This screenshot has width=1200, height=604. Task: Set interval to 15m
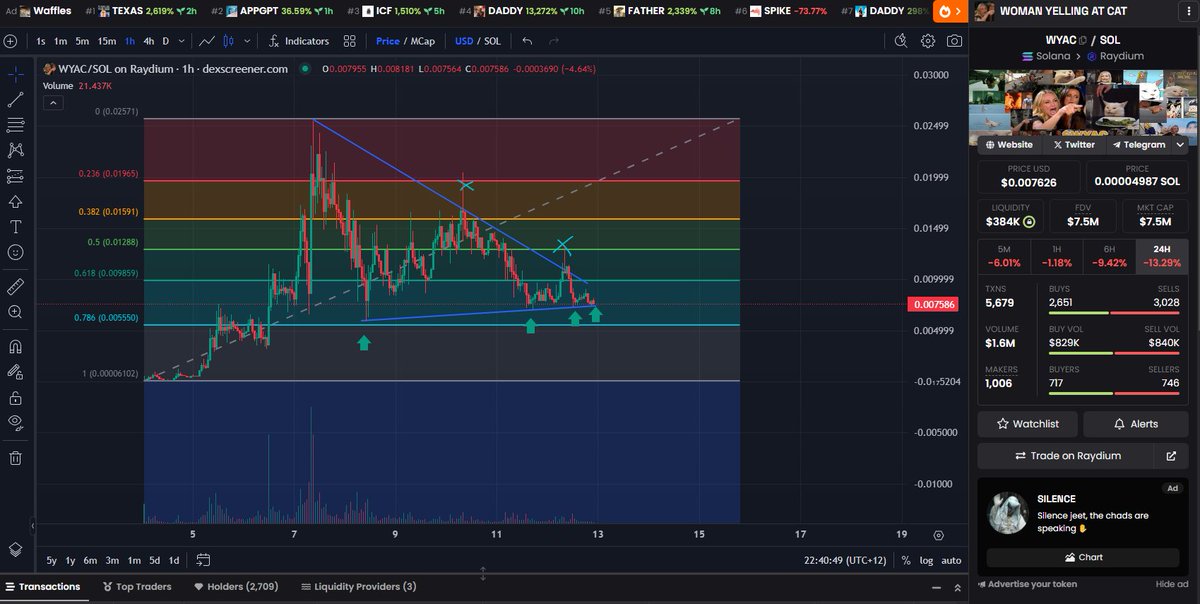[106, 41]
